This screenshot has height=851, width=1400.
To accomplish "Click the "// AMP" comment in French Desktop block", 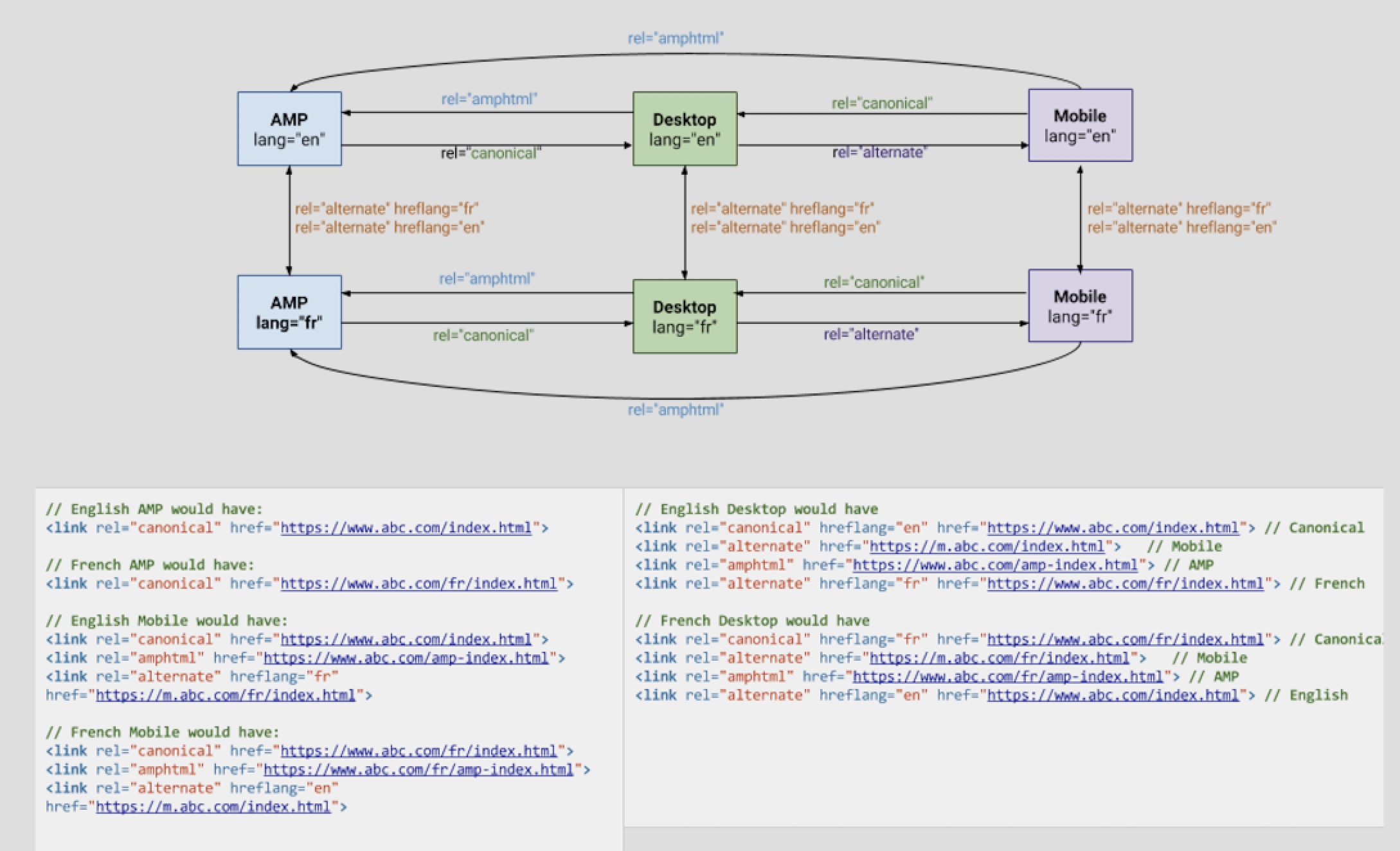I will point(1214,677).
